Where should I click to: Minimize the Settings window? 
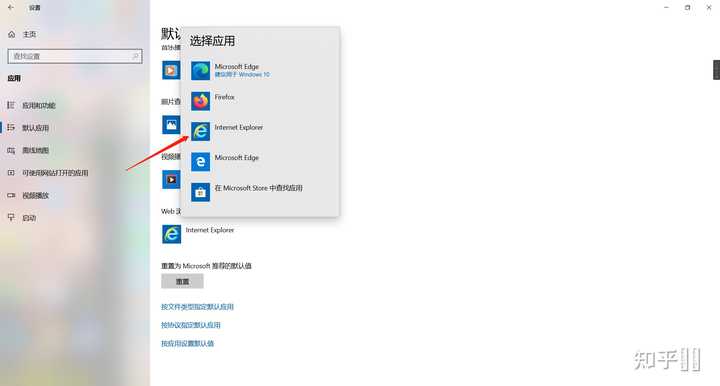pos(666,7)
